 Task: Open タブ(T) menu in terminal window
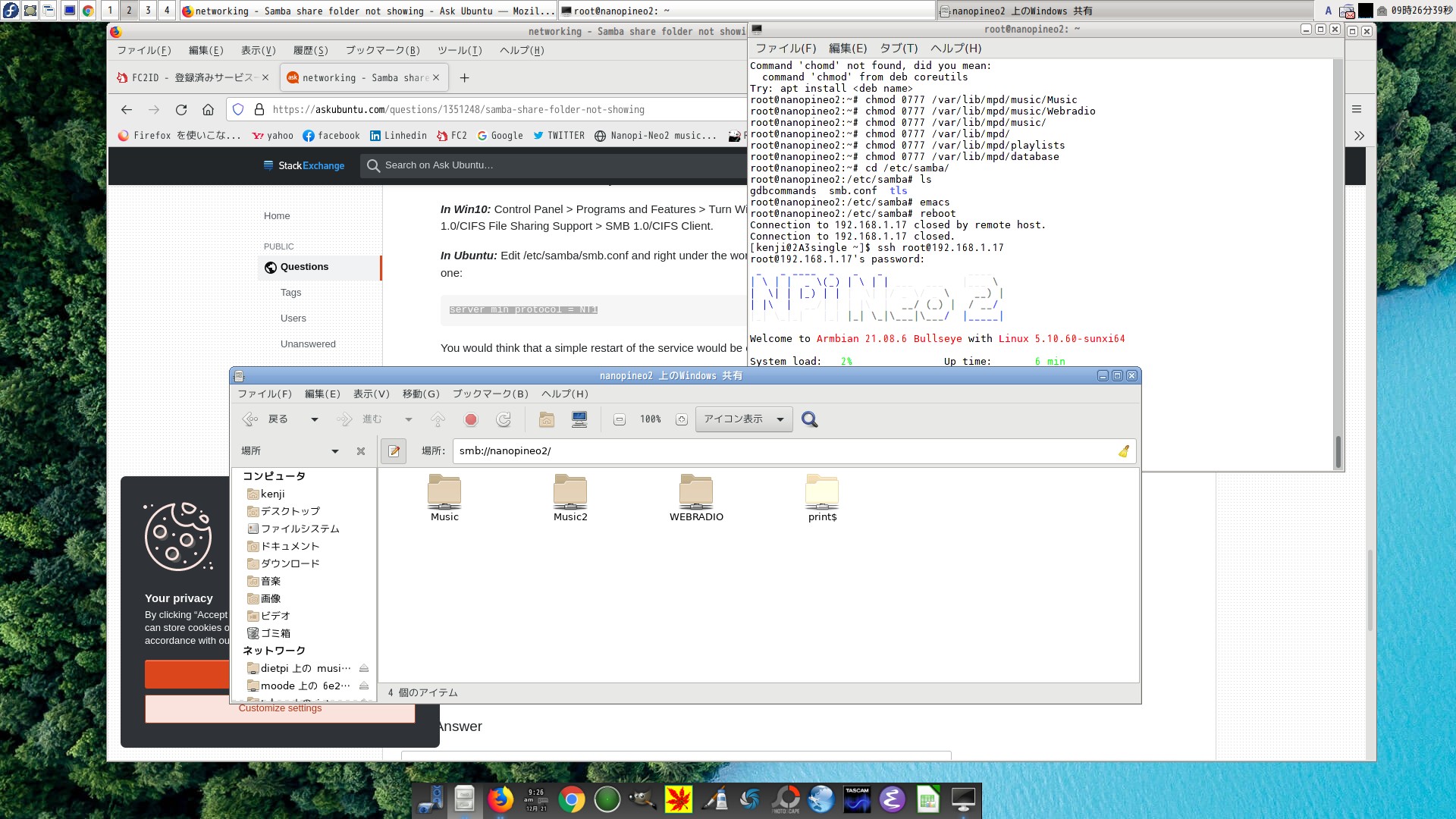(899, 48)
